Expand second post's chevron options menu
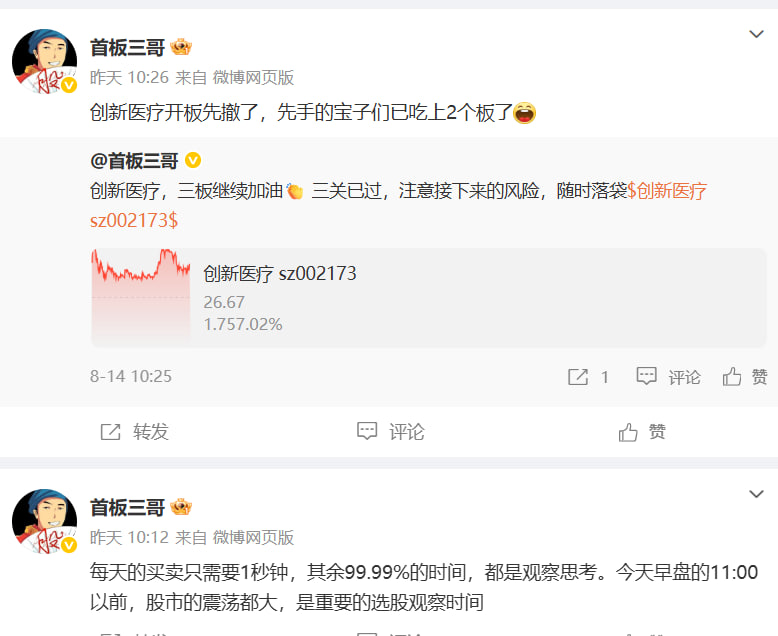 click(x=756, y=494)
